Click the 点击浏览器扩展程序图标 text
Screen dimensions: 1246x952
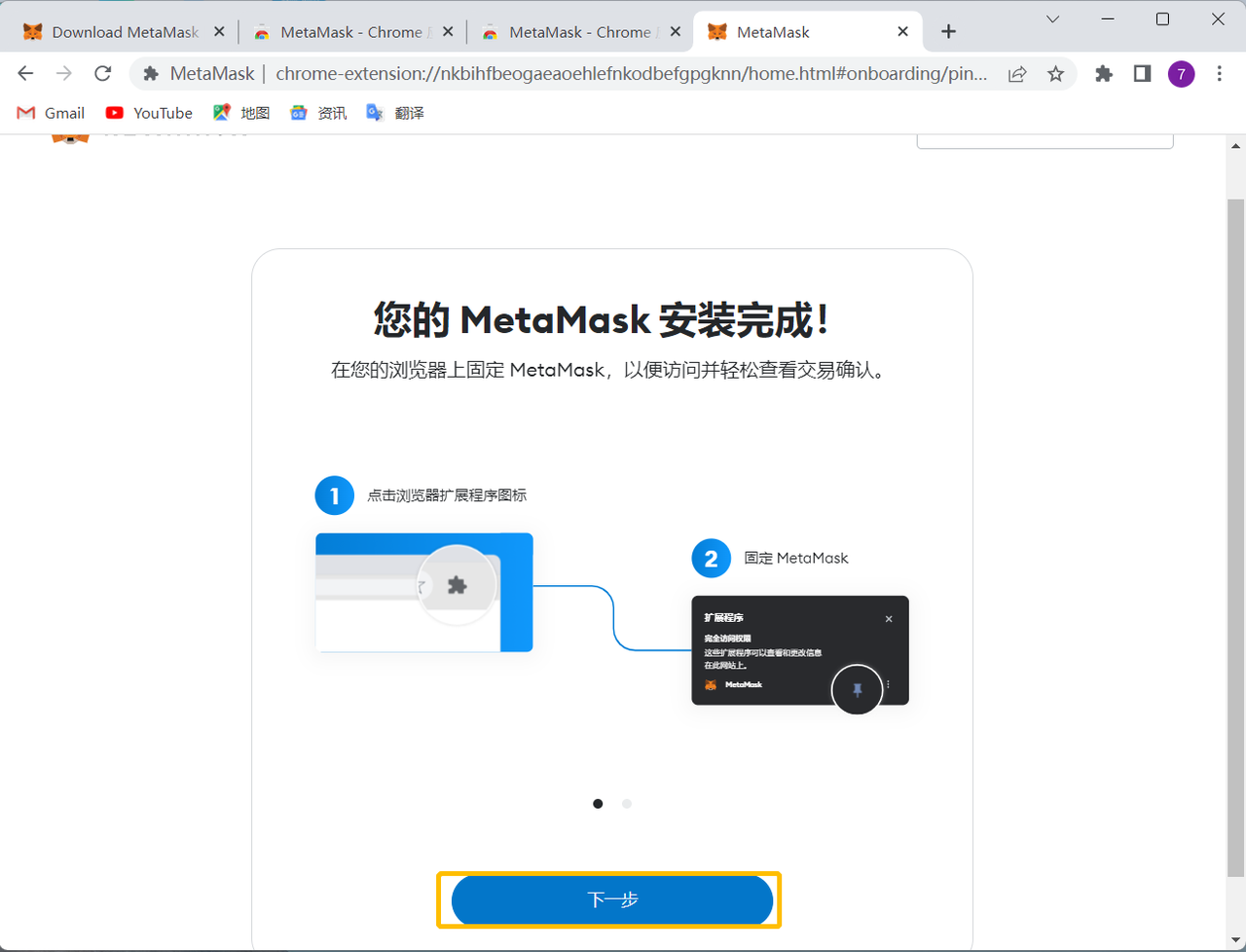pyautogui.click(x=447, y=495)
